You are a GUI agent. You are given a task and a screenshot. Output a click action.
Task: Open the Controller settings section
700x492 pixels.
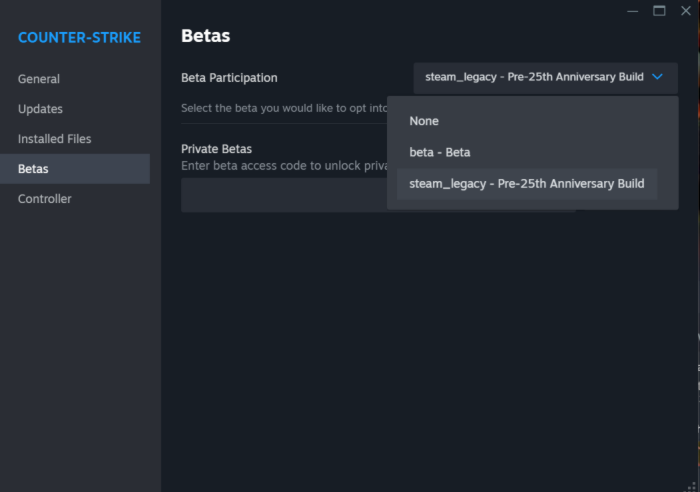[x=45, y=199]
